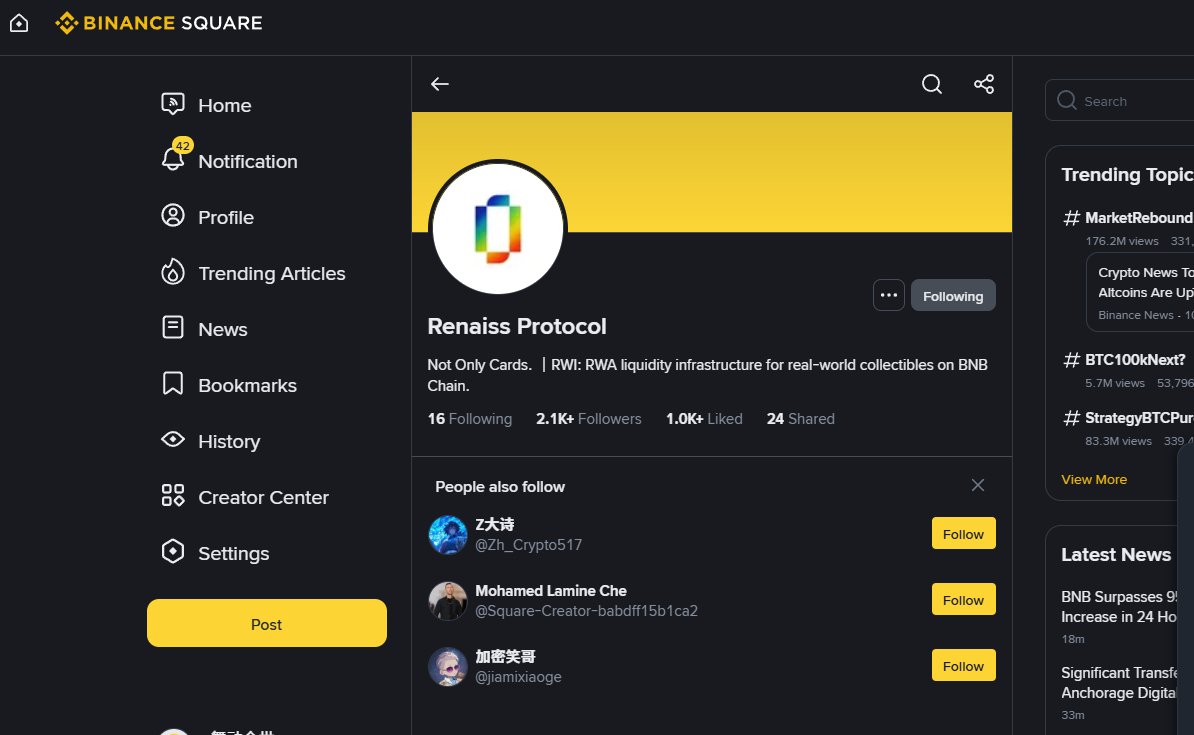The height and width of the screenshot is (735, 1194).
Task: Select Creator Center menu item
Action: pyautogui.click(x=263, y=497)
